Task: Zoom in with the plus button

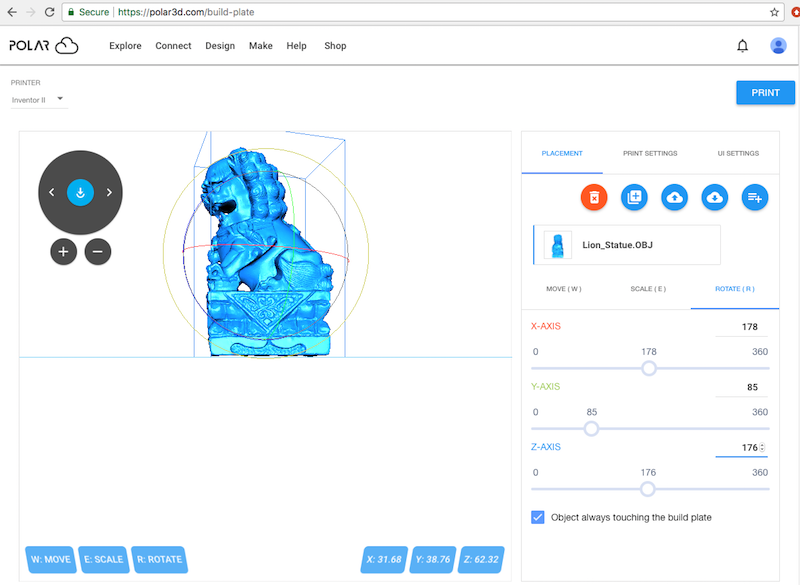Action: (63, 251)
